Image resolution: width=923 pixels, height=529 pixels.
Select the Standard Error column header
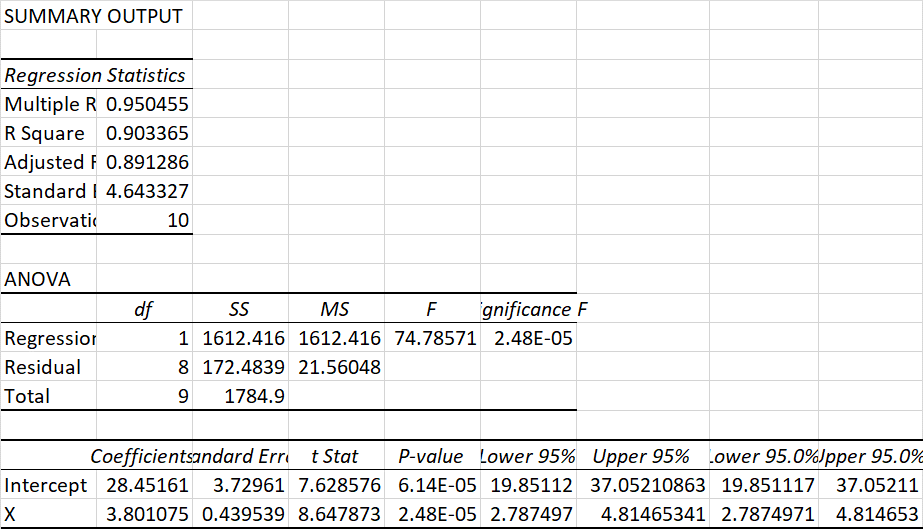point(240,456)
